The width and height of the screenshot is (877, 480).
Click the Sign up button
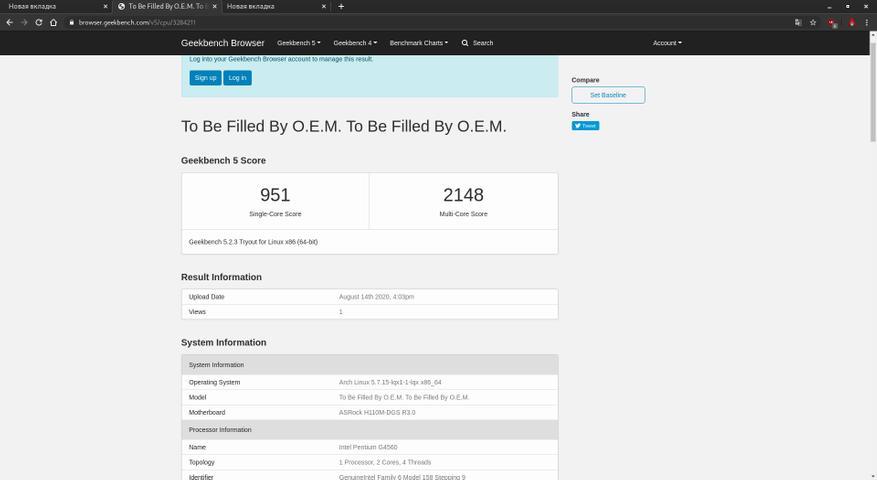205,78
